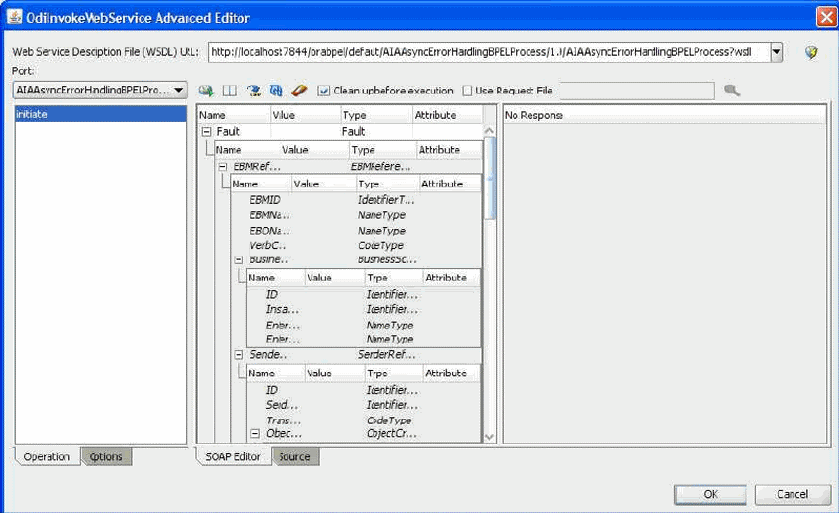Toggle the Clean up before execution checkbox
Screen dimensions: 839x513
tap(323, 90)
